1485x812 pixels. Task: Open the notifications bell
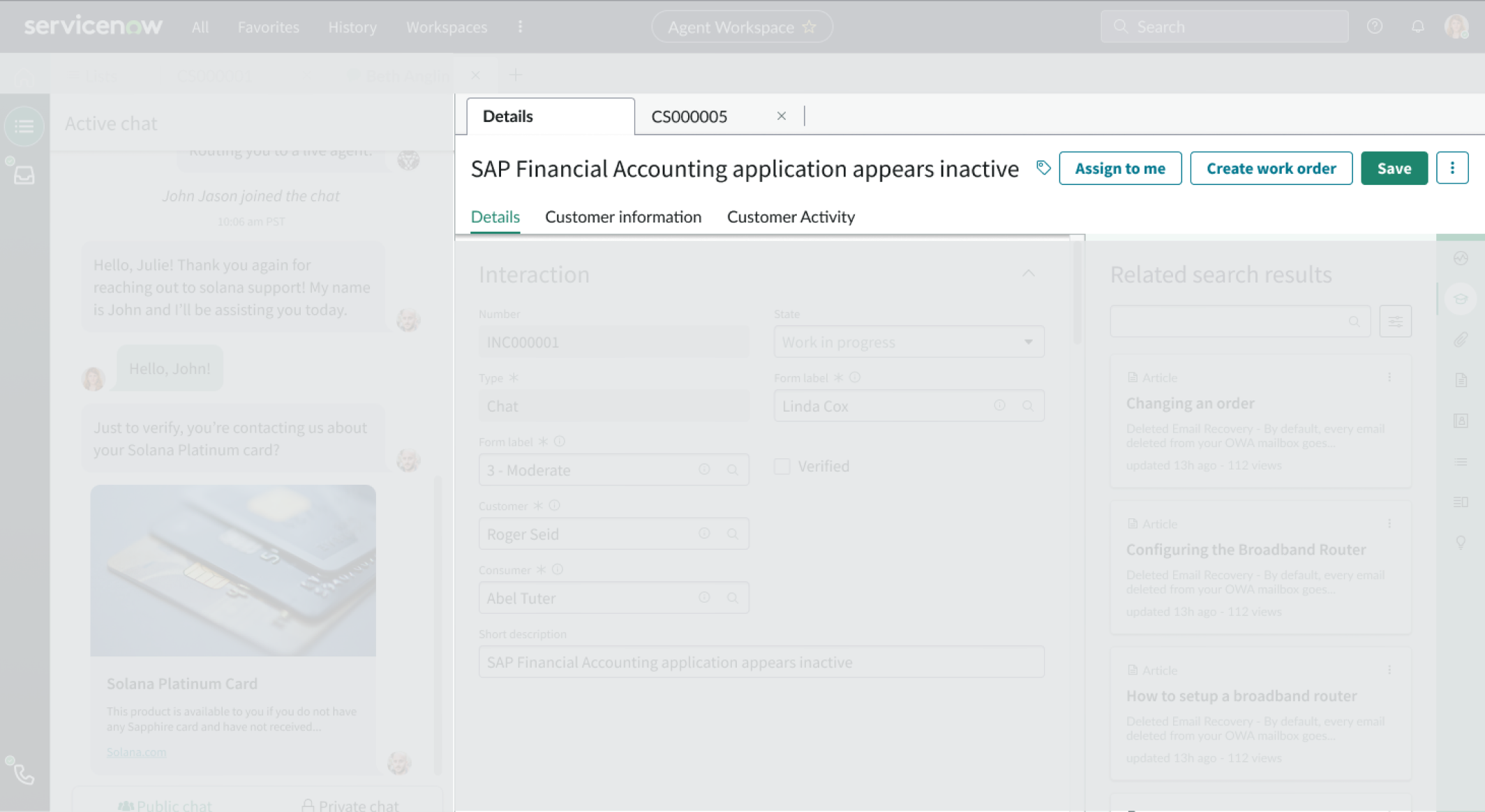click(x=1417, y=27)
